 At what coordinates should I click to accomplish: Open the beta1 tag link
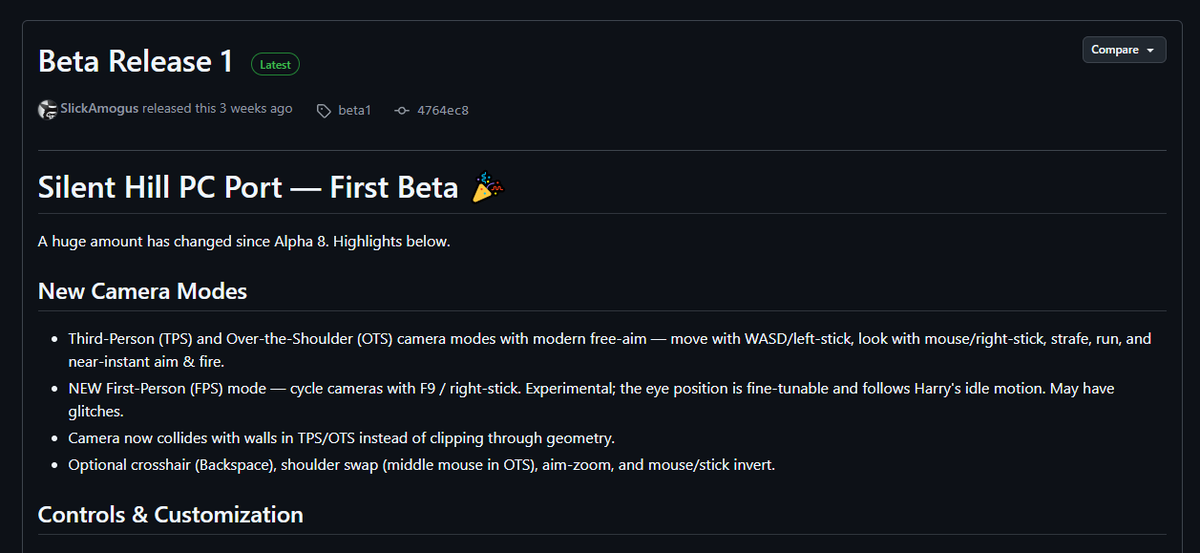pyautogui.click(x=354, y=110)
